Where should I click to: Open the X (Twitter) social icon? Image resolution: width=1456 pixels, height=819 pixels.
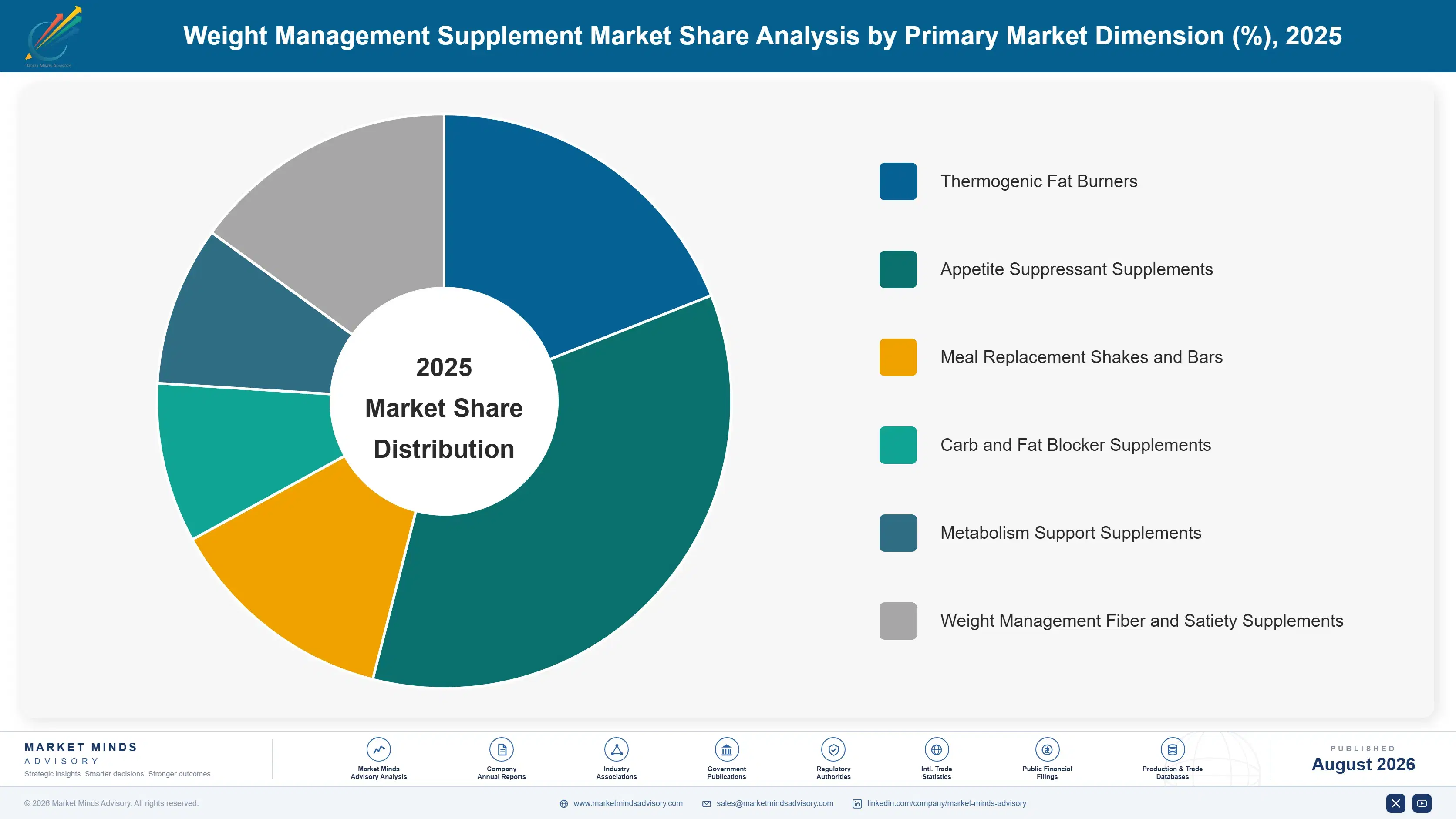point(1395,803)
